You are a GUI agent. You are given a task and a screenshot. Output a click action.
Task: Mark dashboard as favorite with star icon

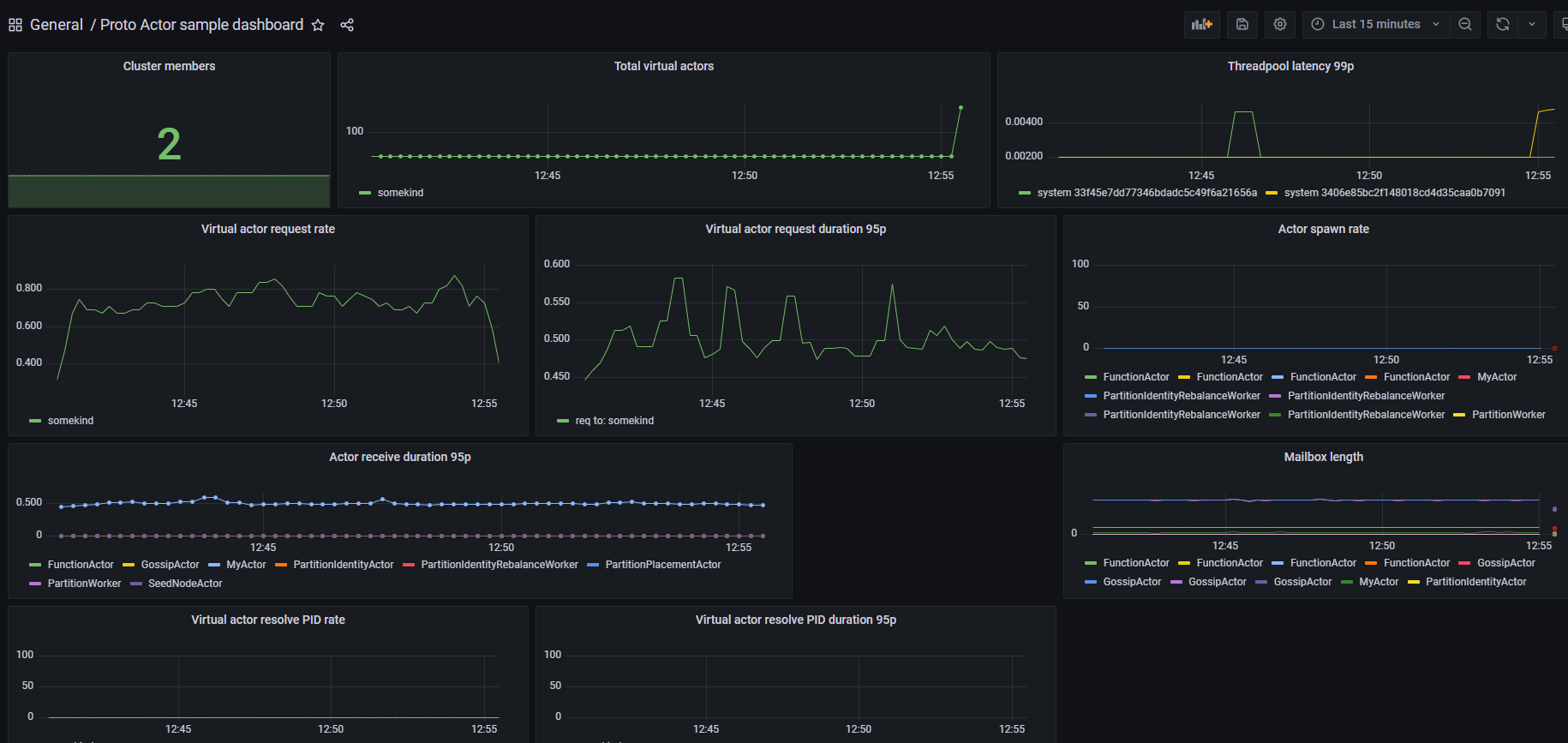tap(318, 26)
